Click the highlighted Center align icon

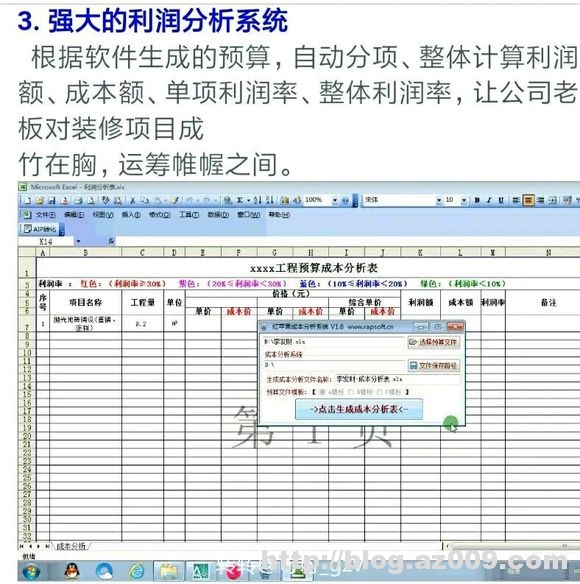(528, 200)
